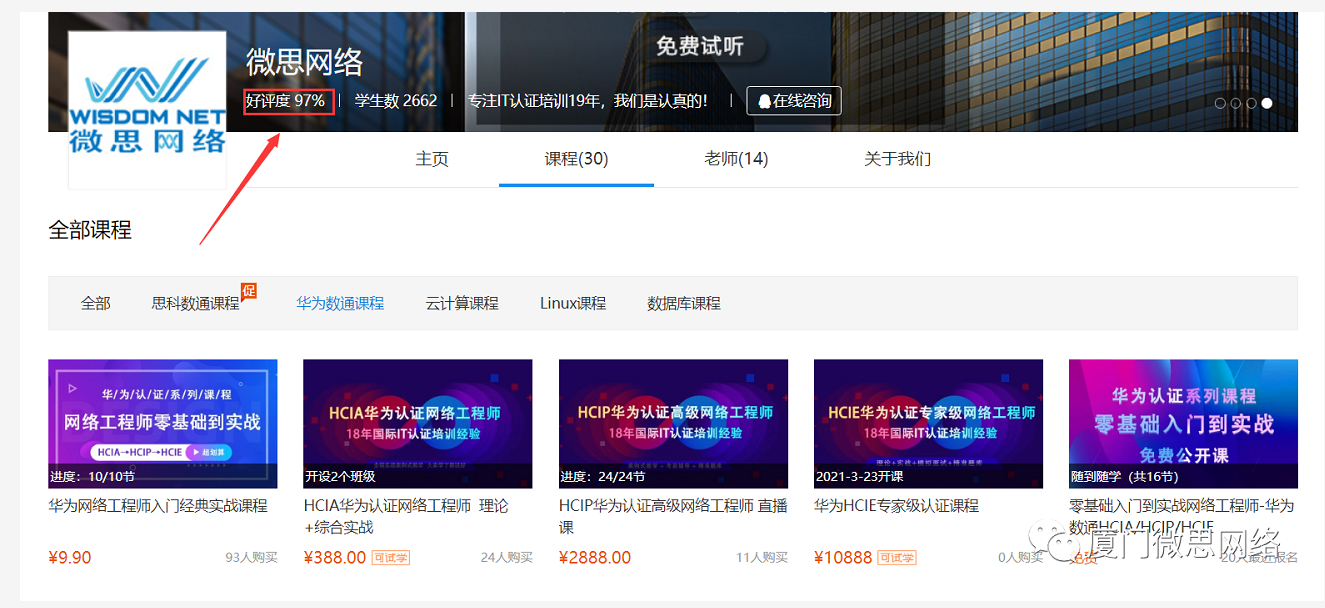This screenshot has height=608, width=1325.
Task: Select the 华为数通课程 category filter
Action: pyautogui.click(x=340, y=303)
